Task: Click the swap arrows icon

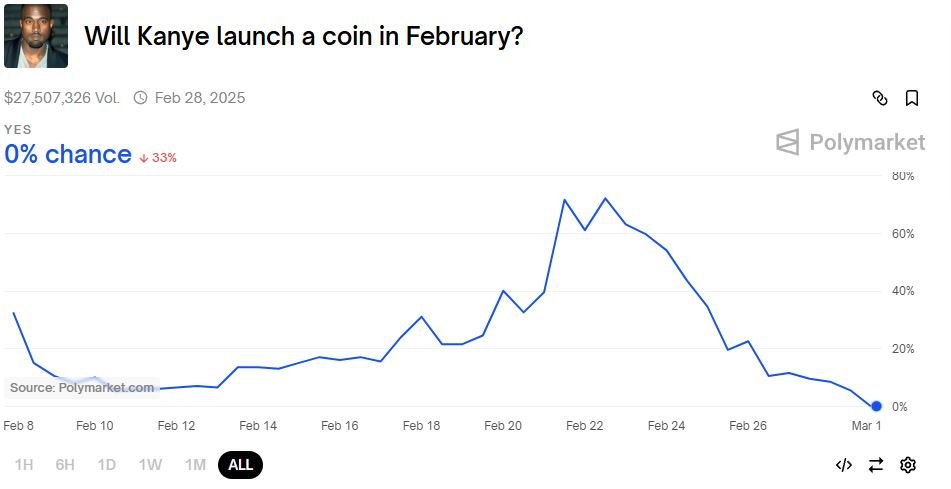Action: point(876,465)
